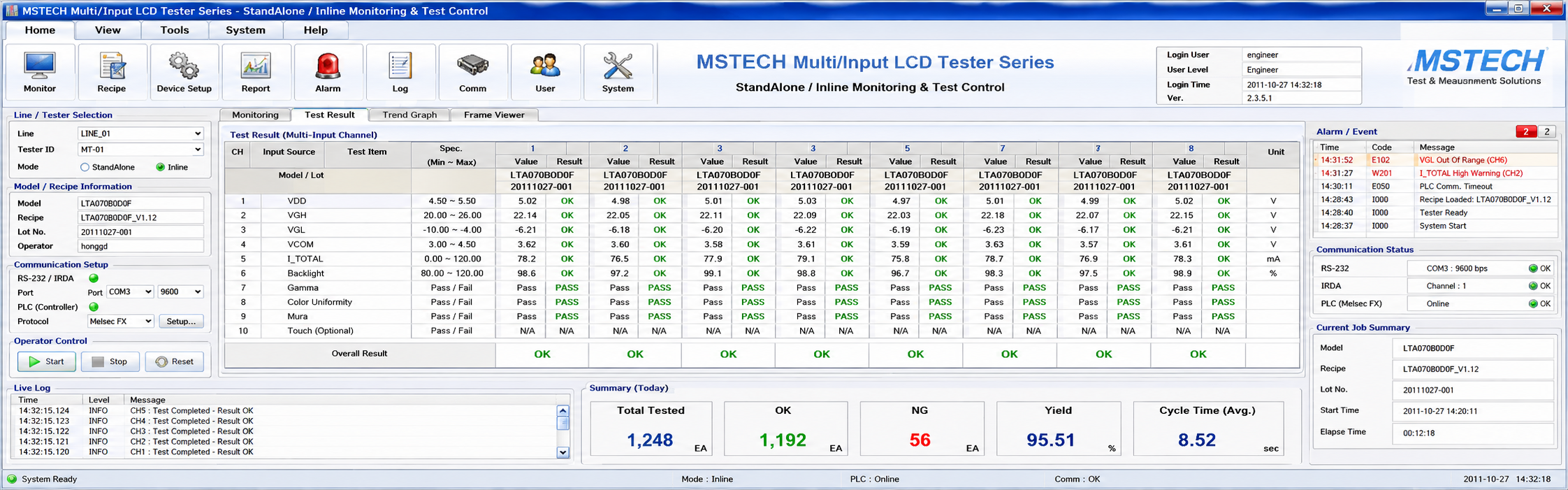This screenshot has height=490, width=1568.
Task: Click the Reset button
Action: 174,362
